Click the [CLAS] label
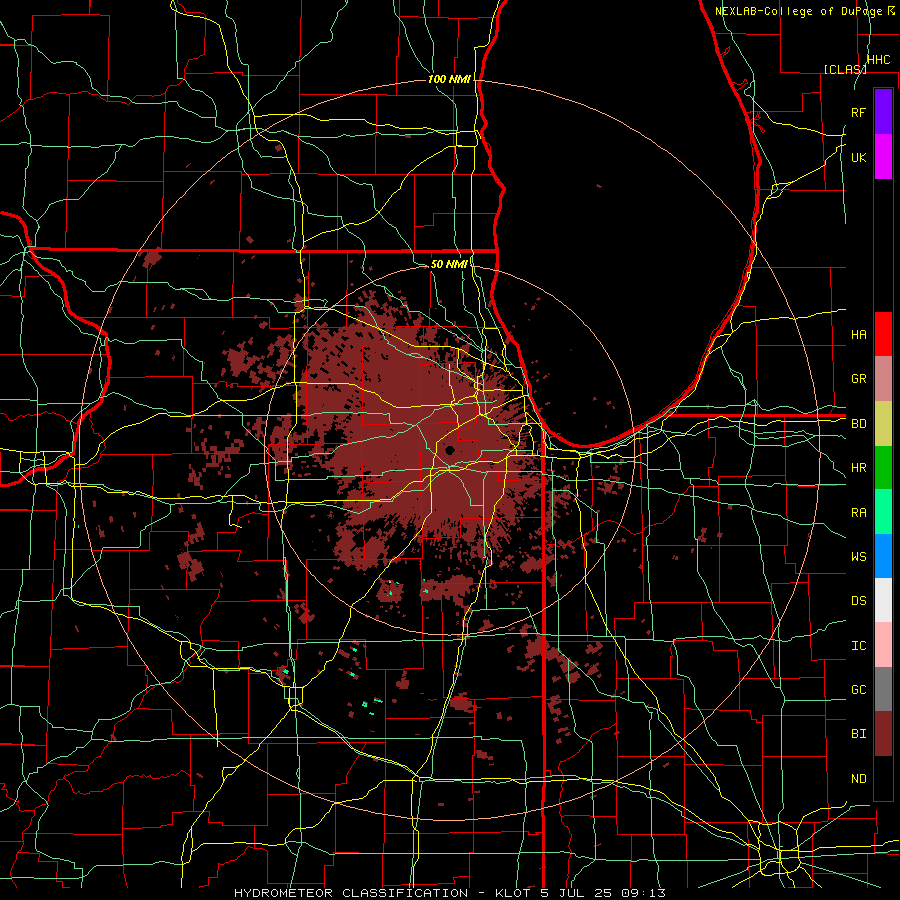Image resolution: width=900 pixels, height=900 pixels. (845, 69)
